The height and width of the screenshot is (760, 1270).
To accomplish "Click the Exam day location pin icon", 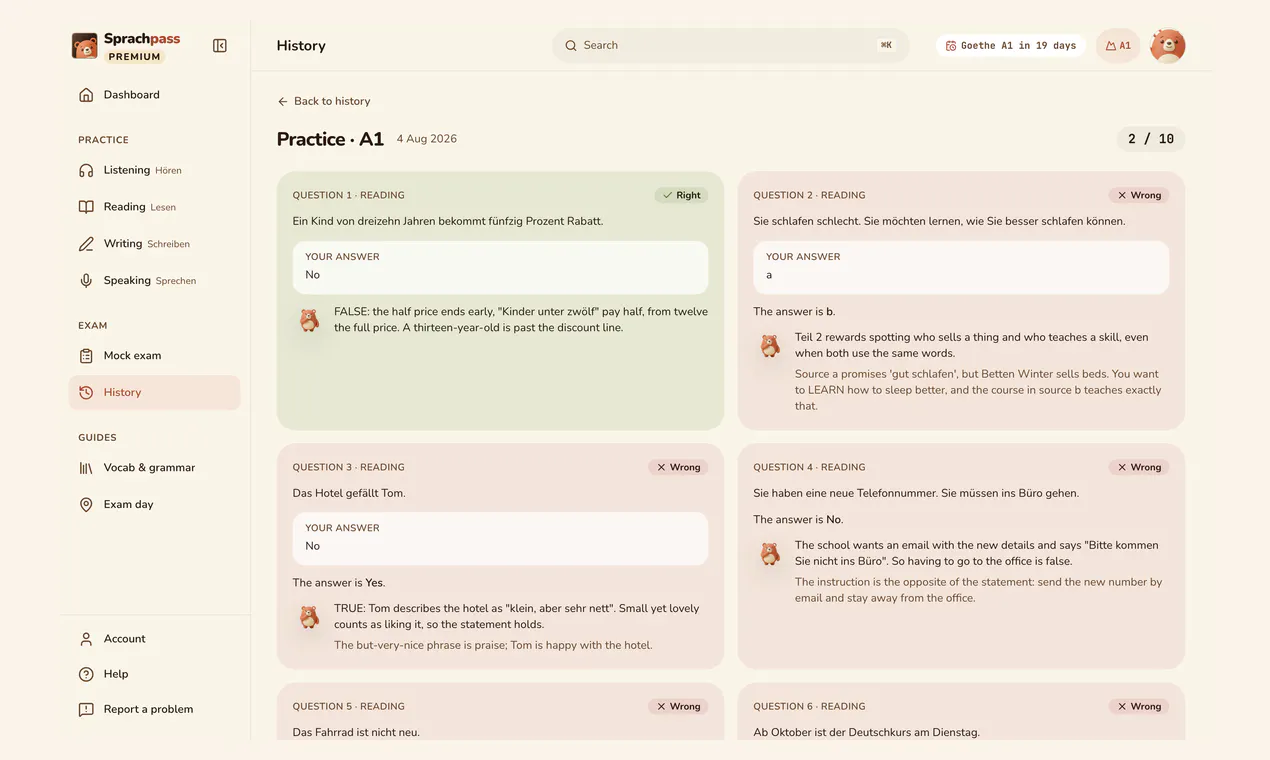I will [86, 505].
